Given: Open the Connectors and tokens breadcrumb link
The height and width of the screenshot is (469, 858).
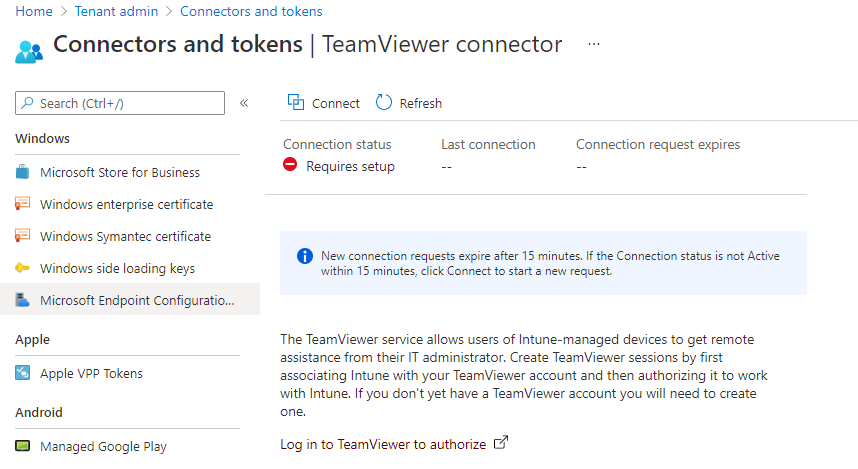Looking at the screenshot, I should [x=251, y=11].
